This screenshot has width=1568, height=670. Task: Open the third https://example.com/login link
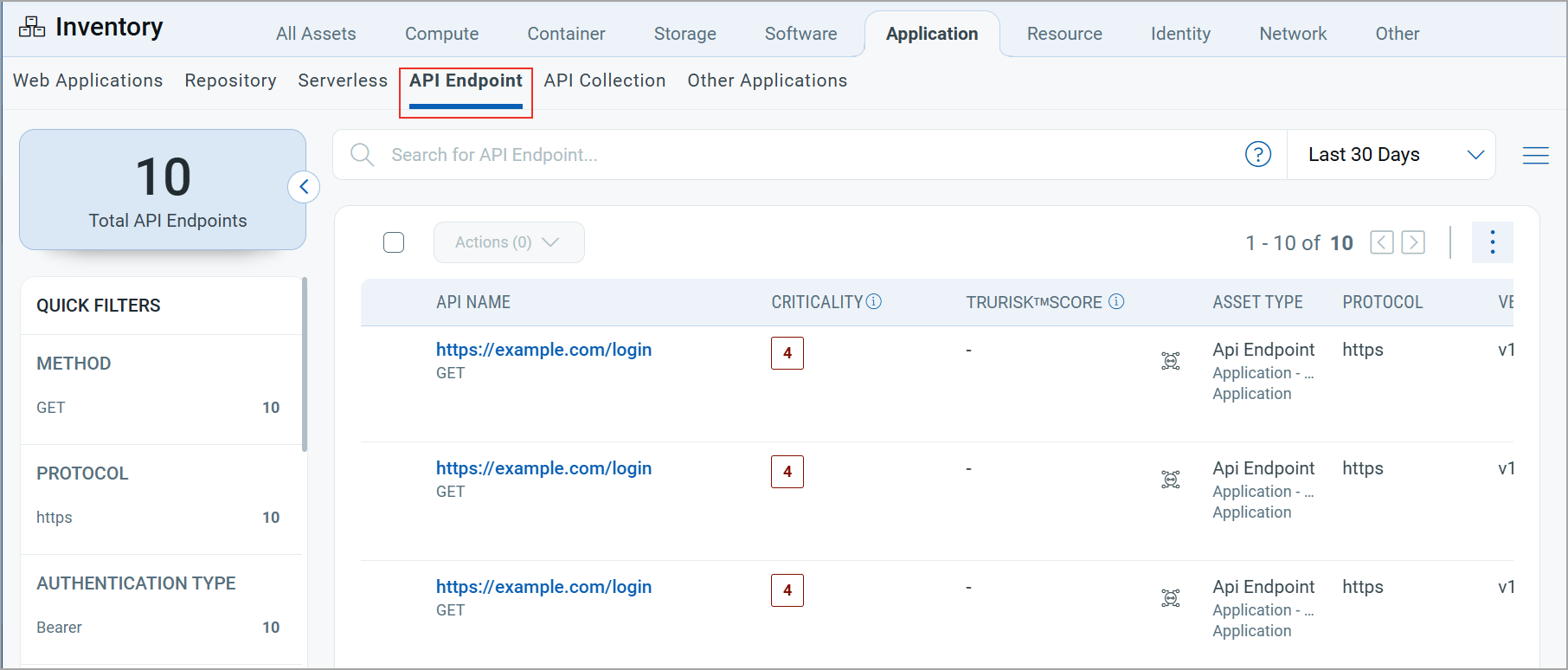(x=543, y=587)
